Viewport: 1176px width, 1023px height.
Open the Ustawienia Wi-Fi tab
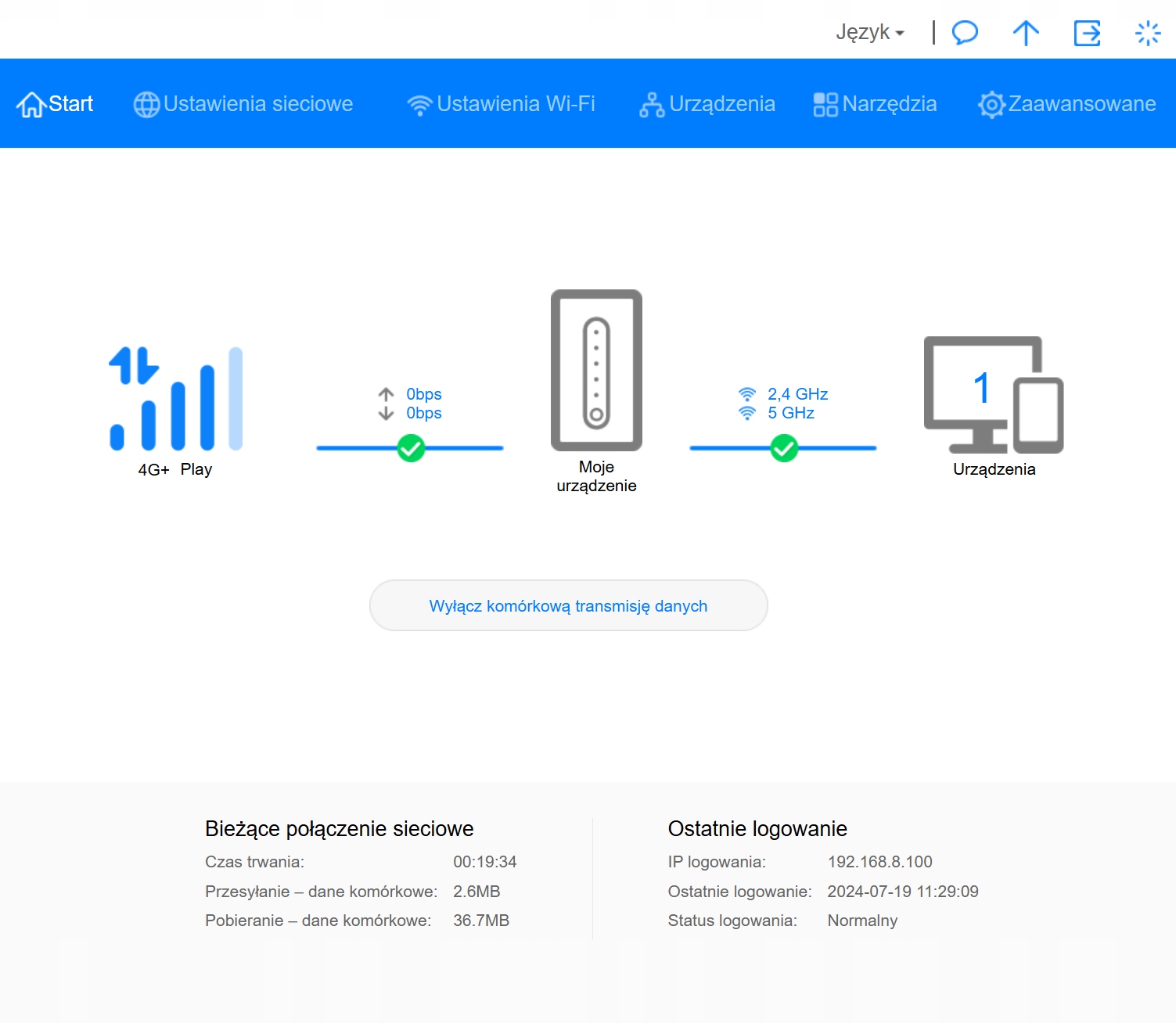502,104
